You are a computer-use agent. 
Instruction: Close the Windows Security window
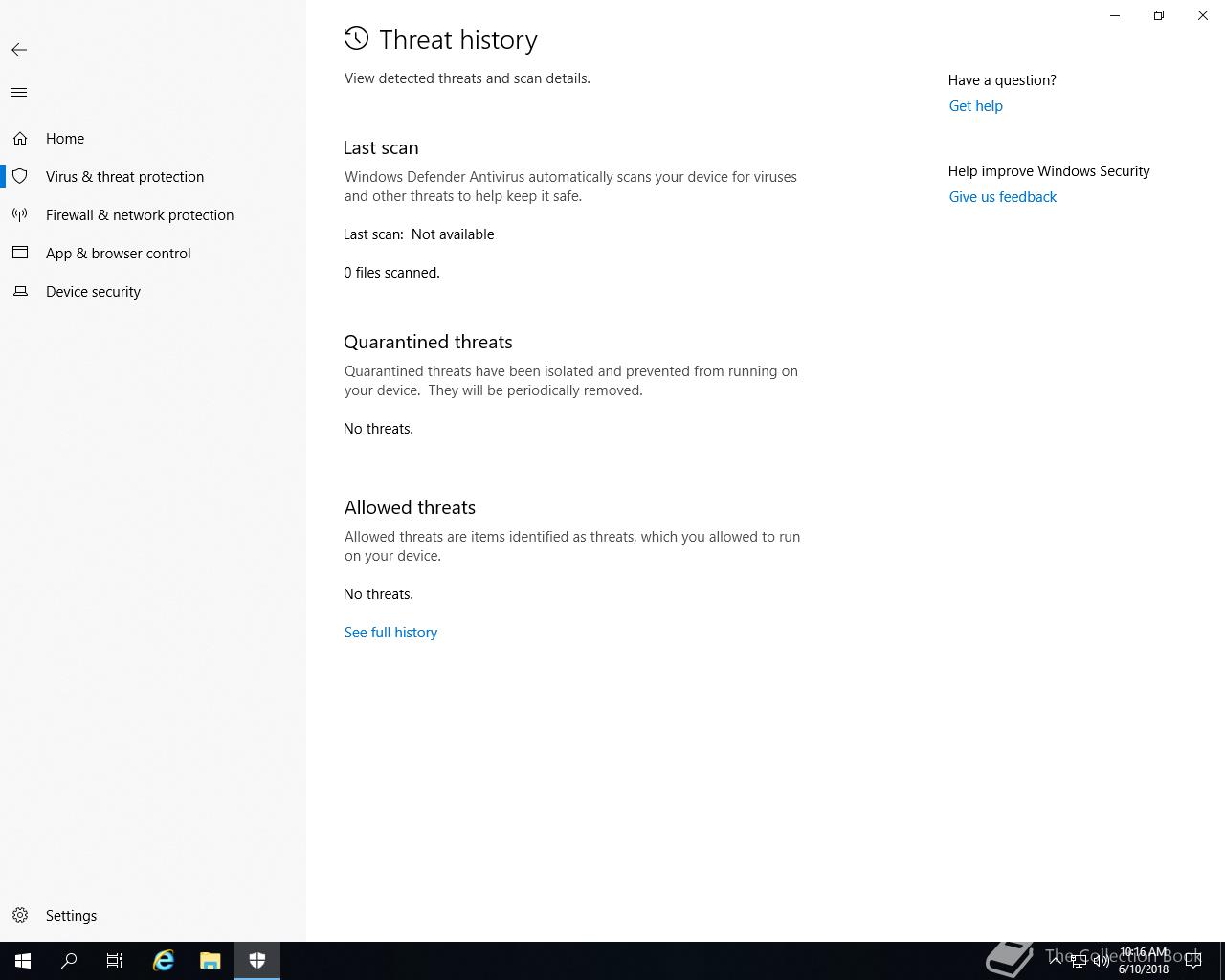[x=1203, y=15]
